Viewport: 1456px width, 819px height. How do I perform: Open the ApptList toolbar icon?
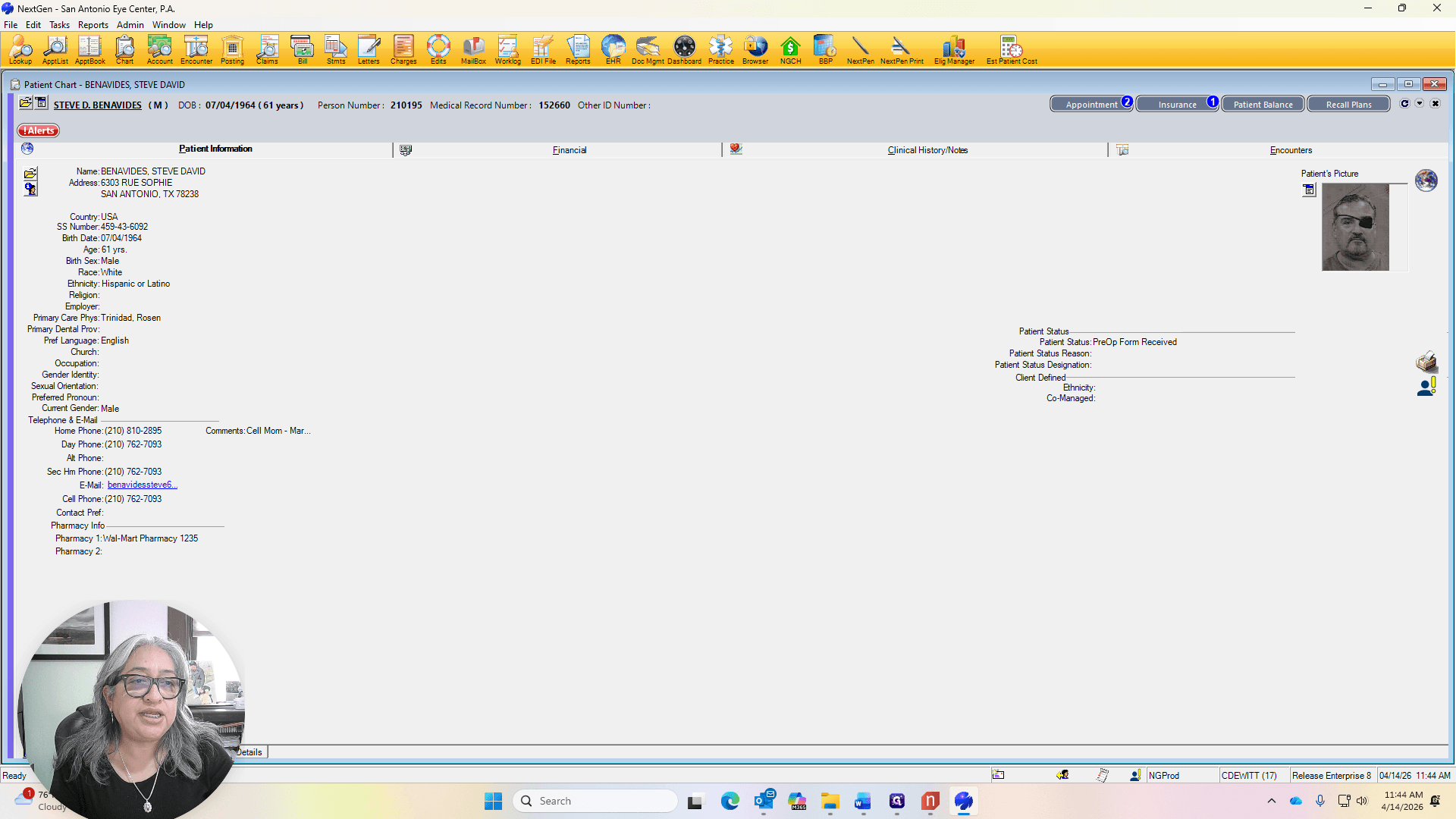55,49
